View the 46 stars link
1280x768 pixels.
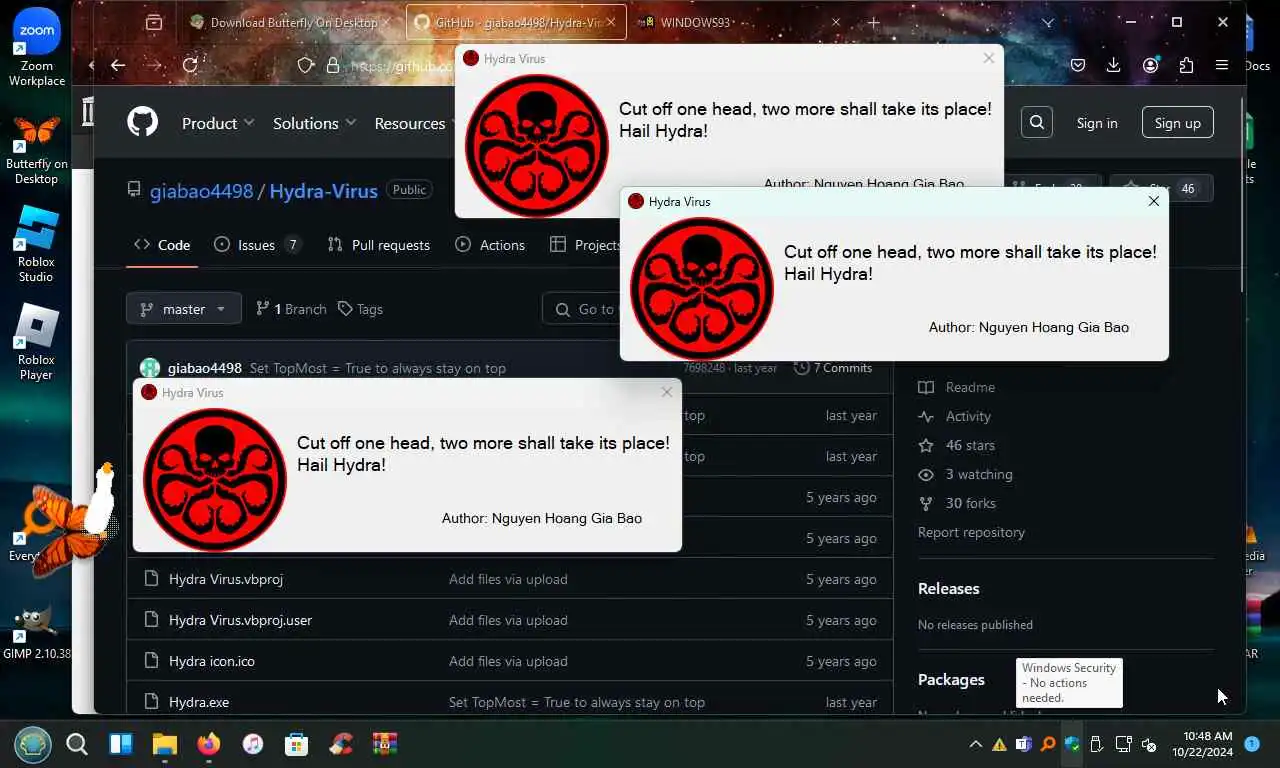tap(957, 445)
